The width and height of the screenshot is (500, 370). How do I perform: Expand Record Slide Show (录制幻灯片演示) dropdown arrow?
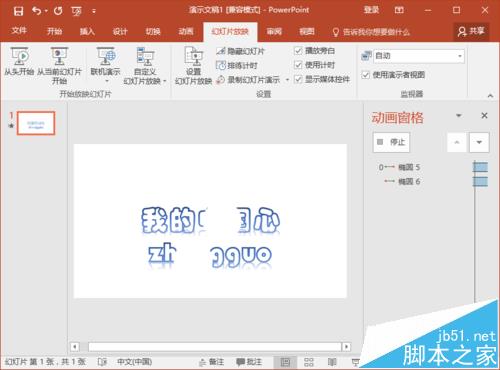click(287, 80)
